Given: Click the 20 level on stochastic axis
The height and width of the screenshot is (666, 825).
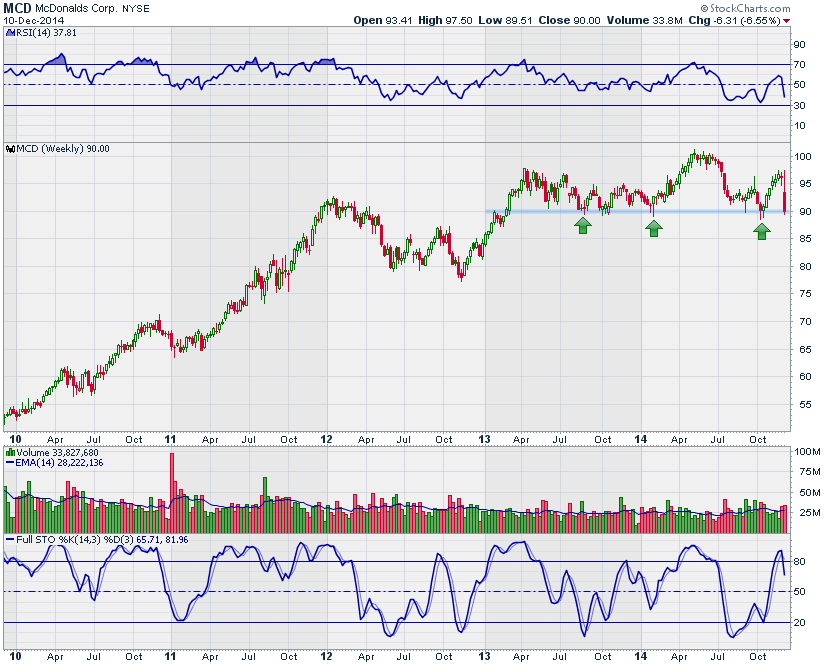Looking at the screenshot, I should click(x=799, y=623).
